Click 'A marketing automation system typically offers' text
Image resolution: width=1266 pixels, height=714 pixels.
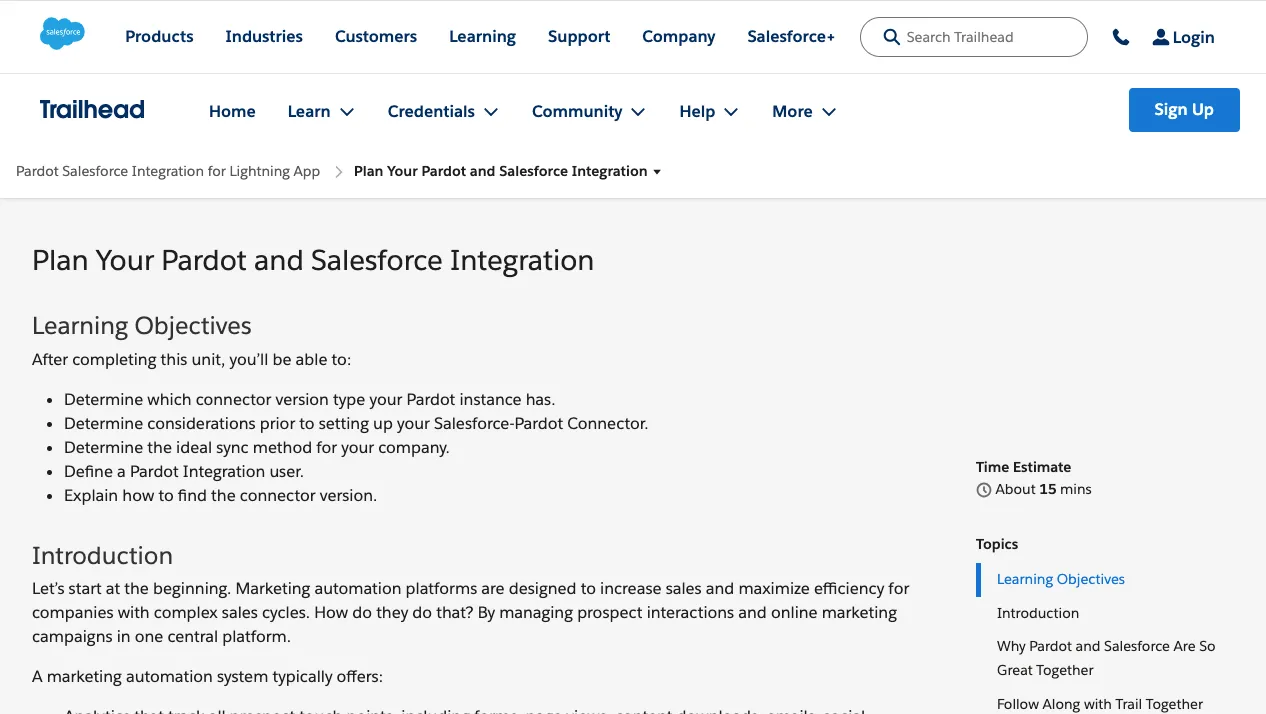pyautogui.click(x=207, y=676)
